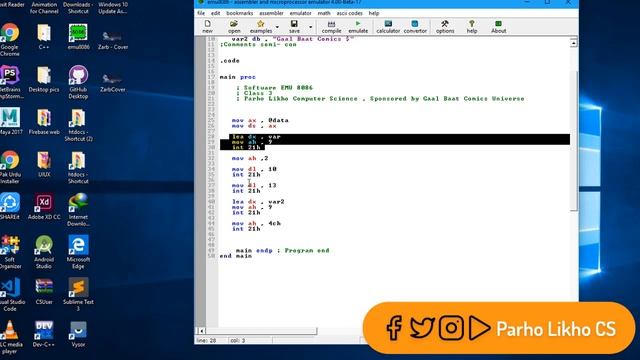Image resolution: width=640 pixels, height=360 pixels.
Task: Open Visual Studio Code shortcut
Action: (x=11, y=295)
